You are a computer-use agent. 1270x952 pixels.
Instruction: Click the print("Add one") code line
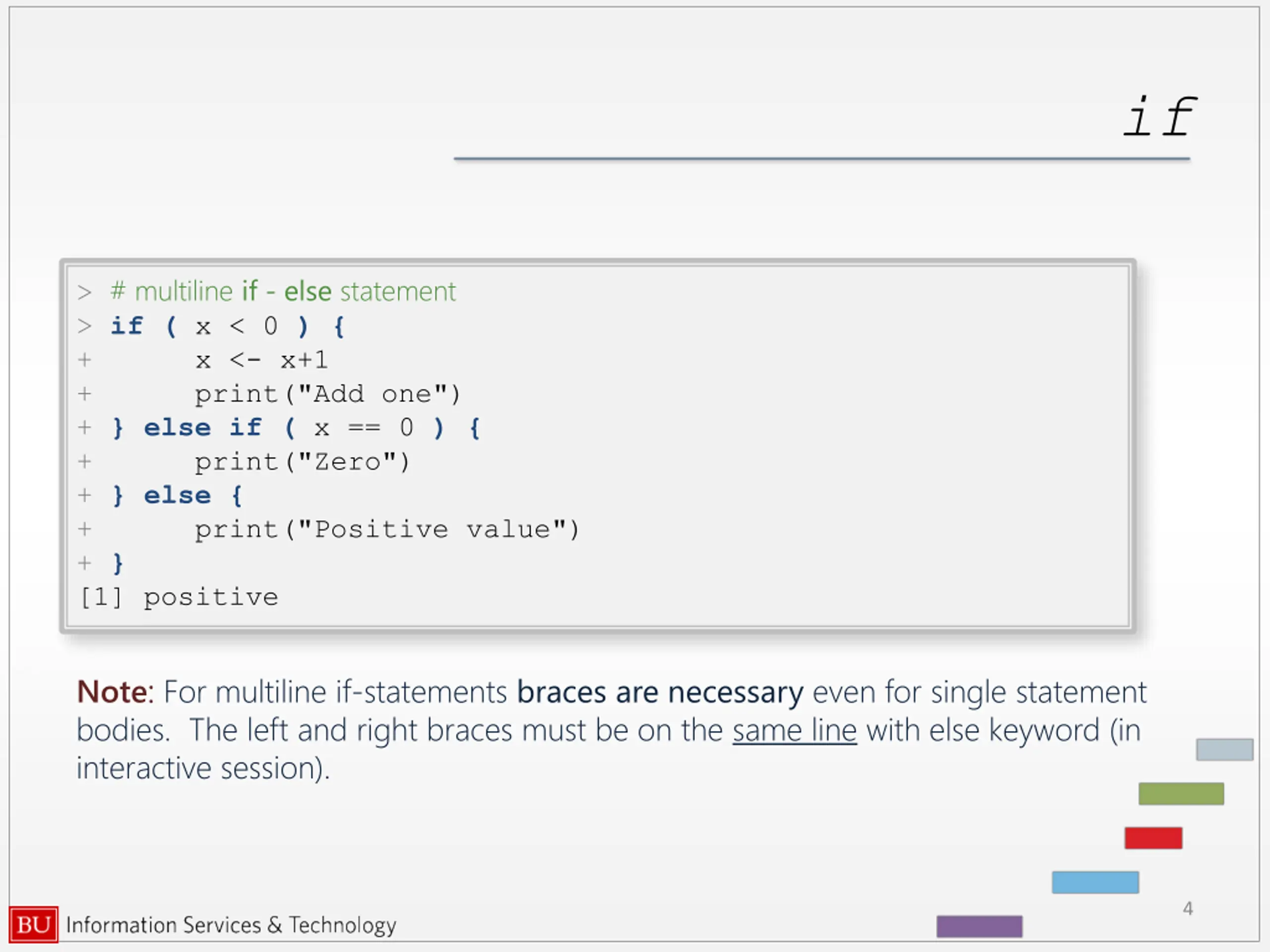click(x=328, y=395)
